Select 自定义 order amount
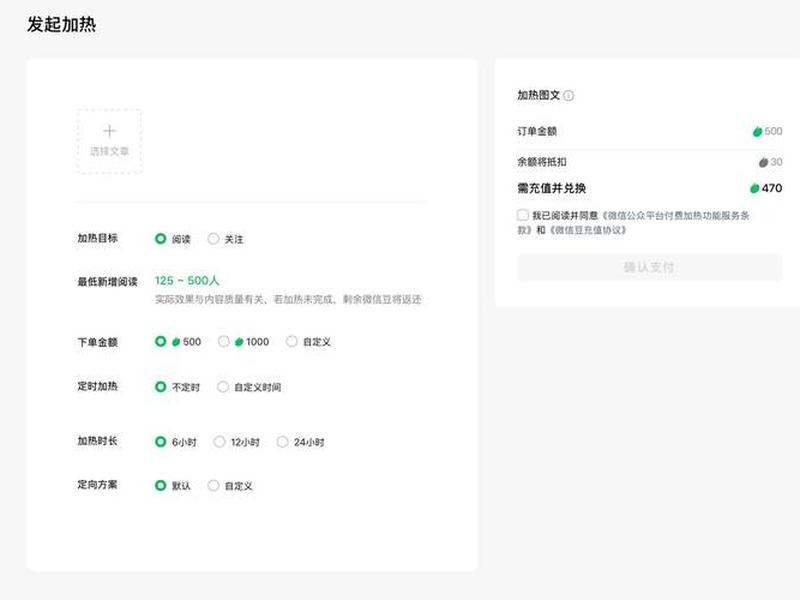 click(x=291, y=341)
